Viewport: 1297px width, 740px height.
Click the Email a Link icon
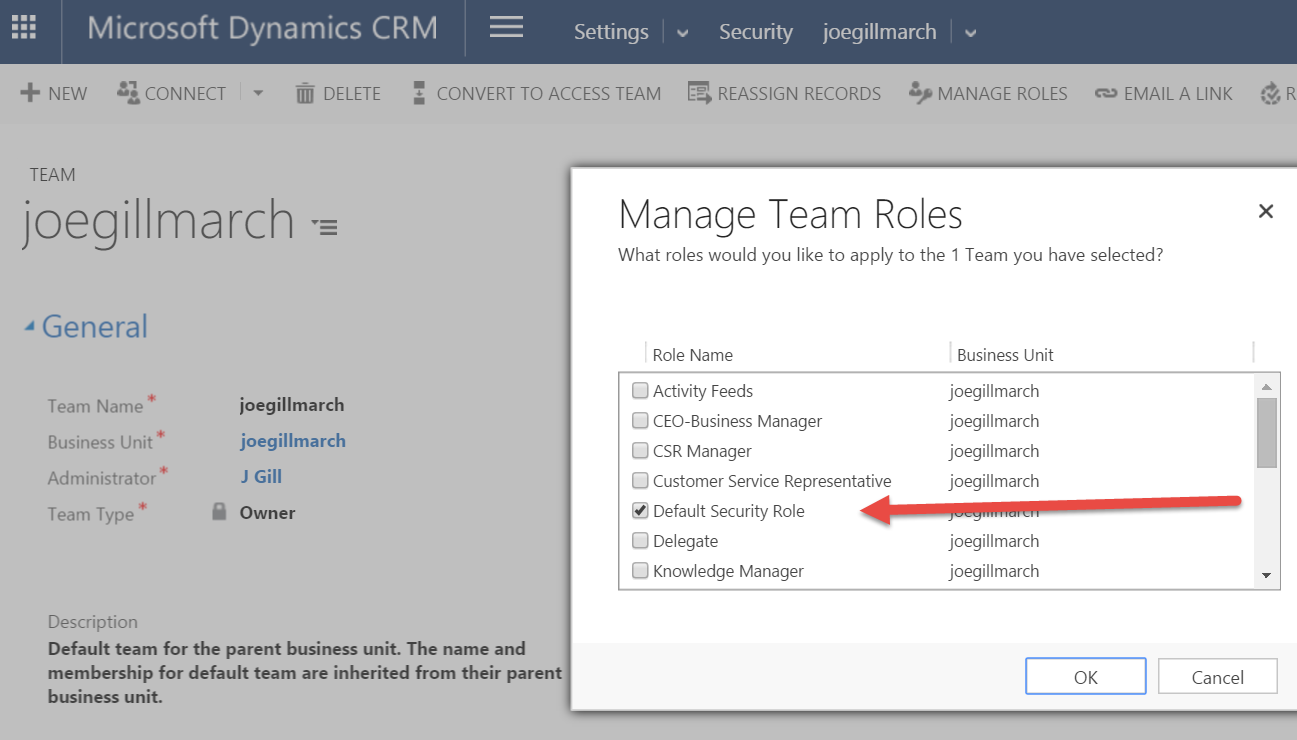coord(1105,94)
